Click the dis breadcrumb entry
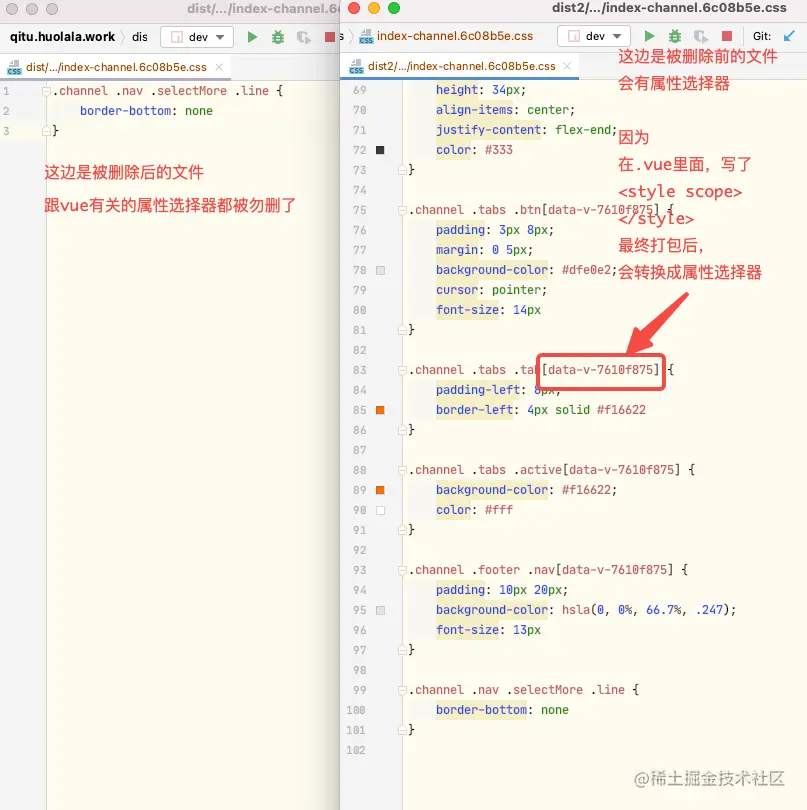The image size is (807, 810). (139, 37)
